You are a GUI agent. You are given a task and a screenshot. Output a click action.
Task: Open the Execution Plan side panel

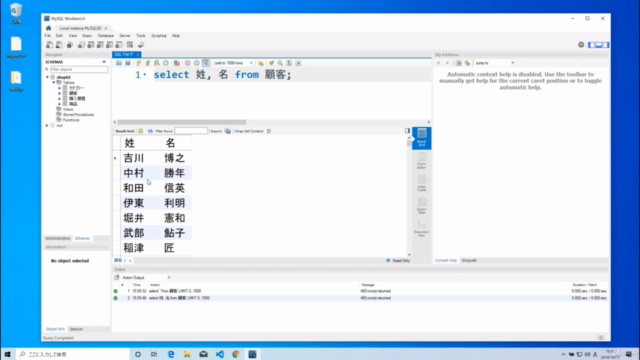(x=422, y=229)
